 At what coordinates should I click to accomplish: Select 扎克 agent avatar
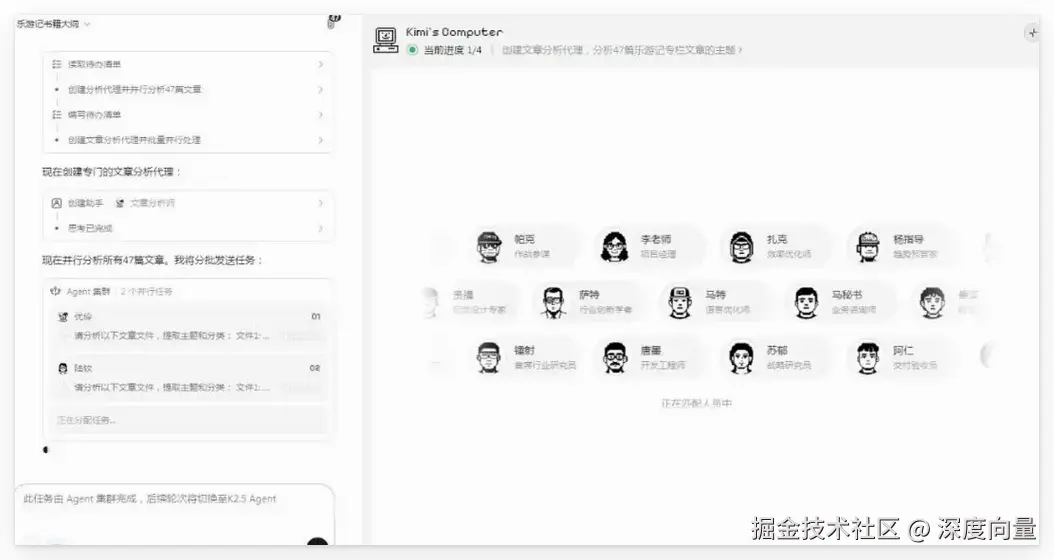[741, 246]
